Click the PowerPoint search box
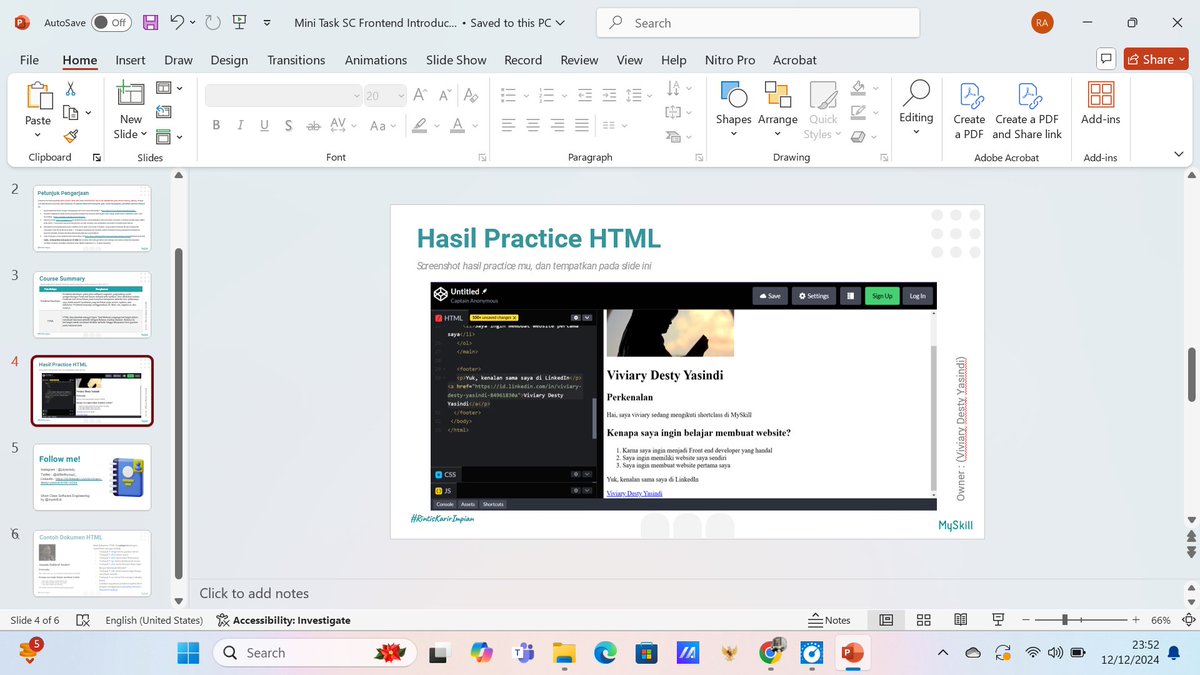This screenshot has width=1200, height=675. (756, 22)
